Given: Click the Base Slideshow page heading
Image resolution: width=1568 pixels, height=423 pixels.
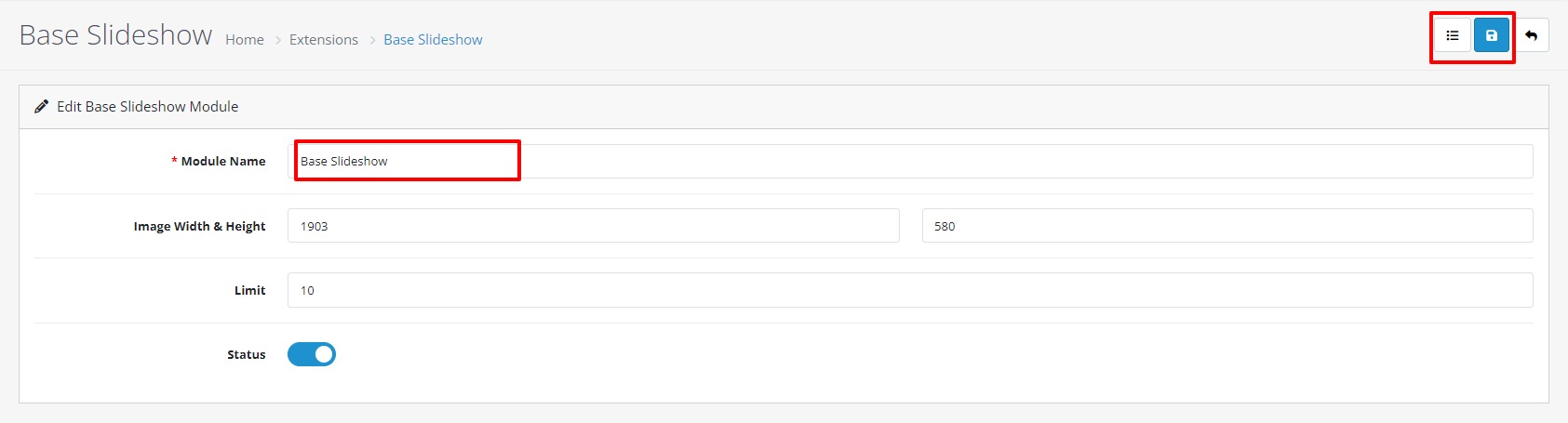Looking at the screenshot, I should (x=115, y=35).
